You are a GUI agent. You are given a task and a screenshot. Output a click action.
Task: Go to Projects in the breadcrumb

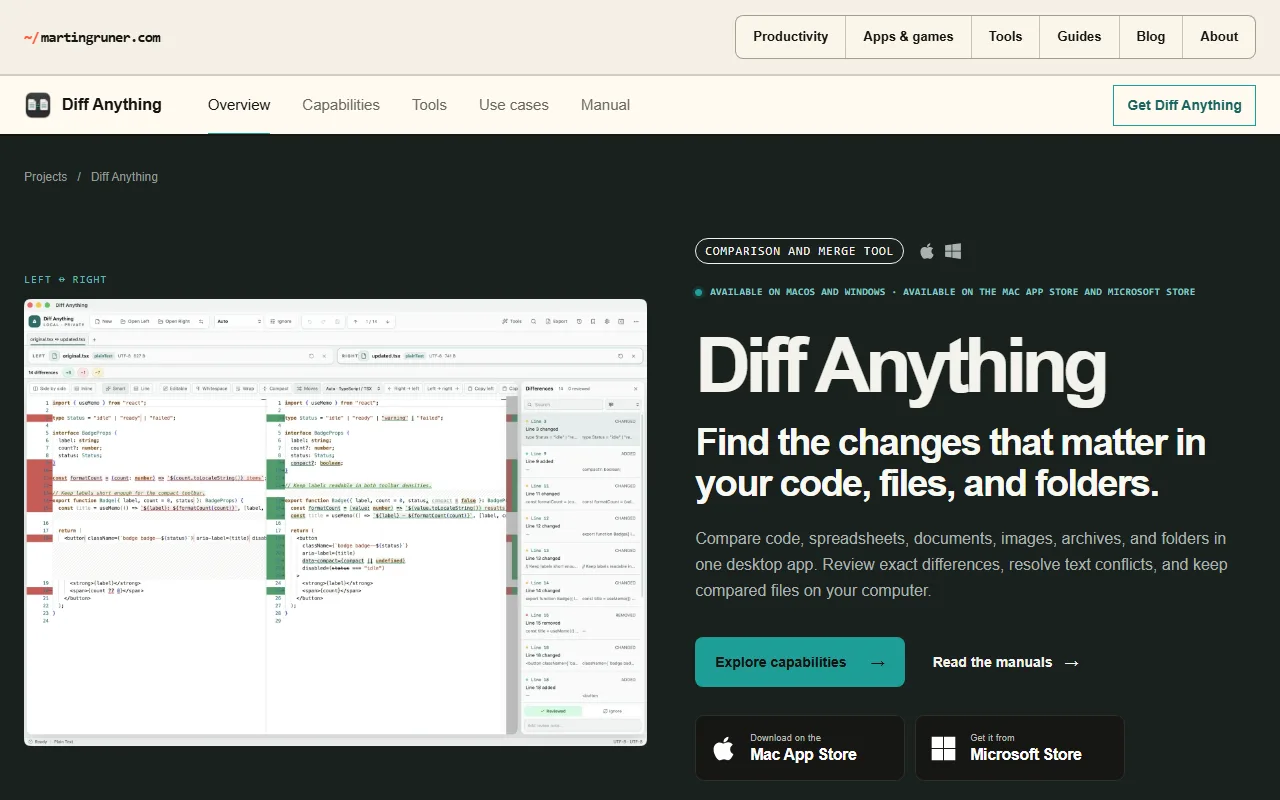point(46,177)
